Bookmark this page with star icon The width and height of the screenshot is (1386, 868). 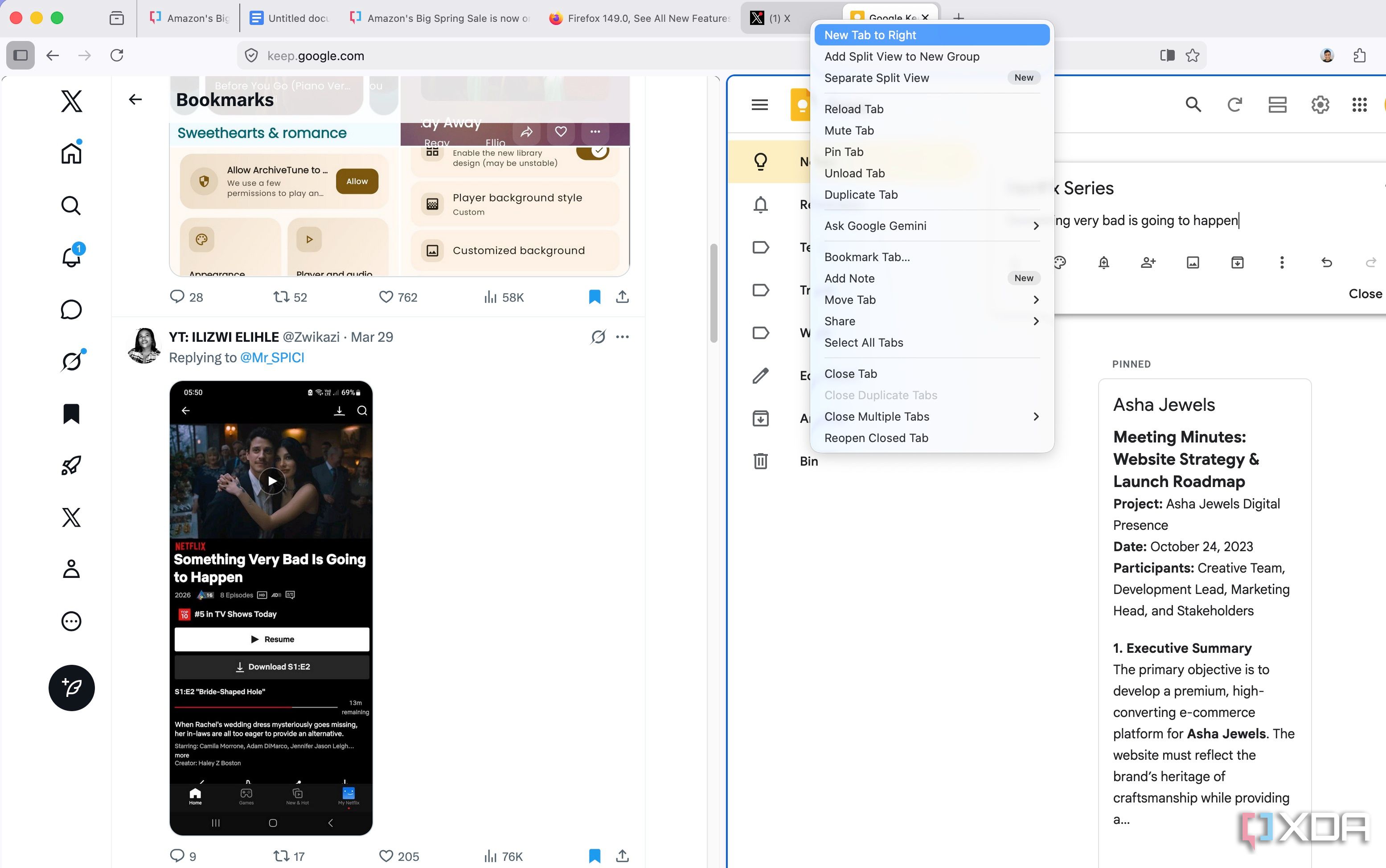pos(1193,55)
